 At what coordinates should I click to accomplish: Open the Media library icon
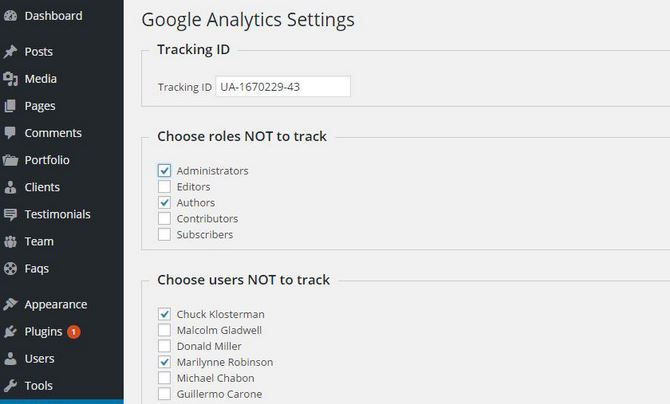(x=10, y=79)
